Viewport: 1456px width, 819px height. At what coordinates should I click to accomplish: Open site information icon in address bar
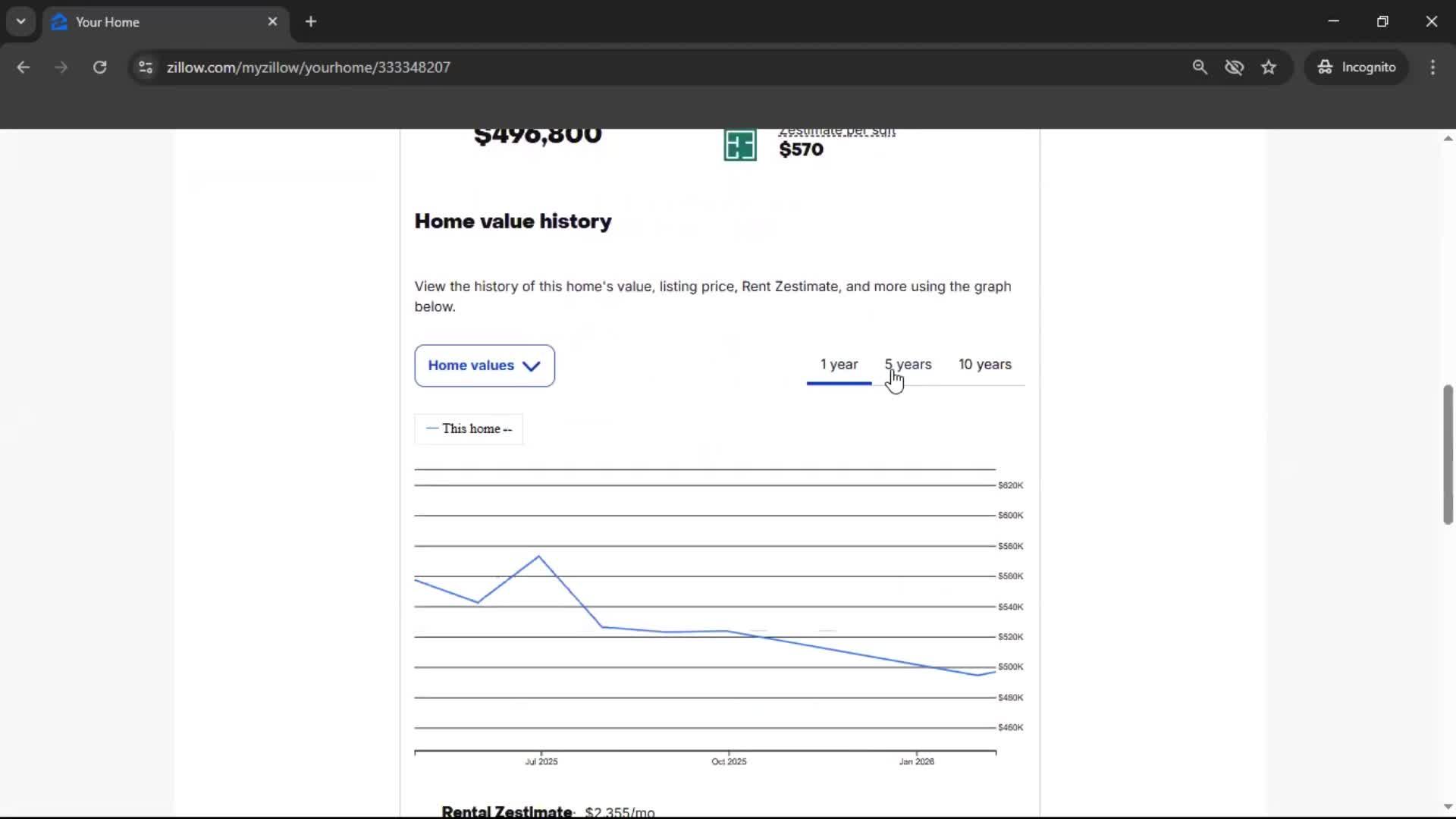pos(146,67)
